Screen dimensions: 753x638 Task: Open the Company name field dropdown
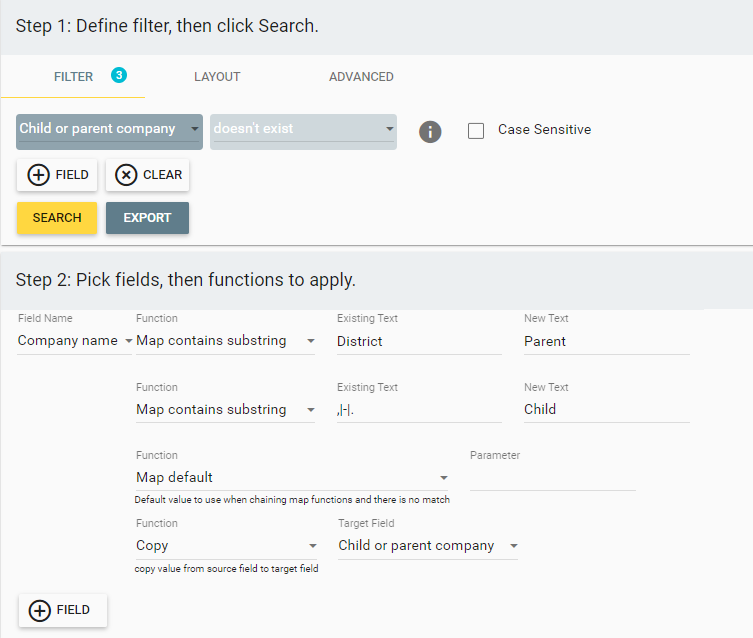74,341
